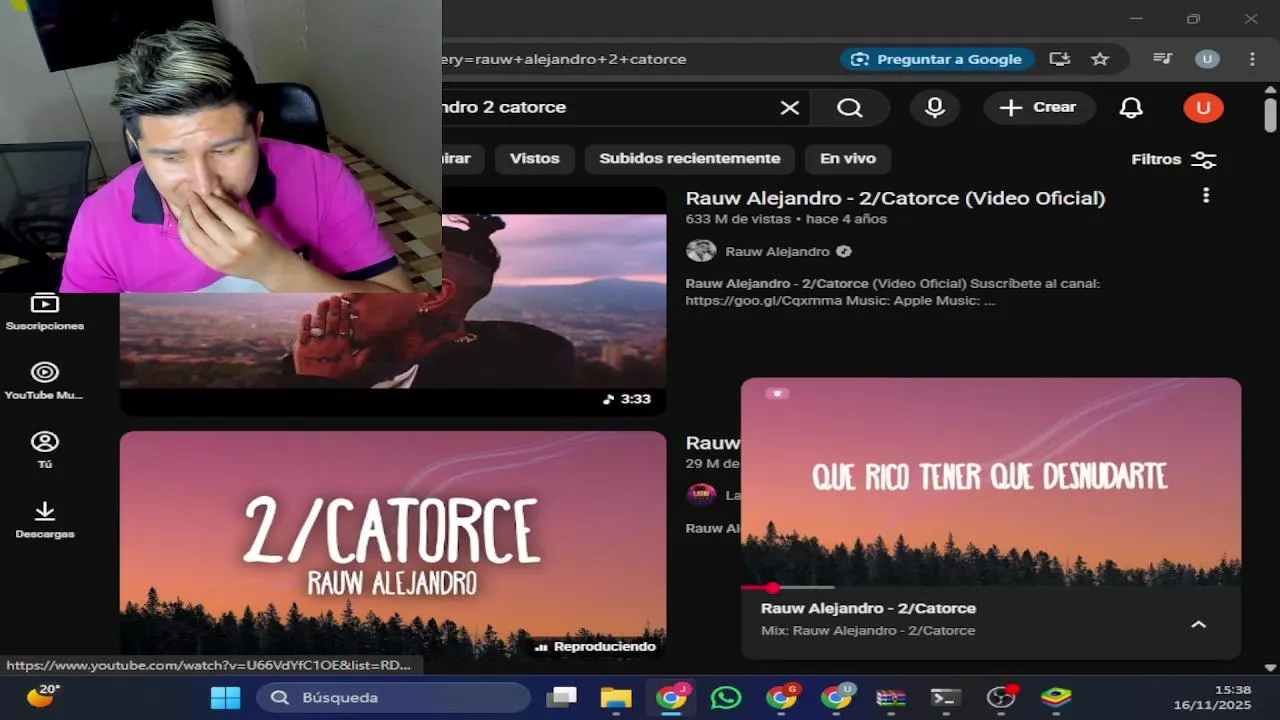Open YouTube Music in the sidebar

[x=45, y=381]
